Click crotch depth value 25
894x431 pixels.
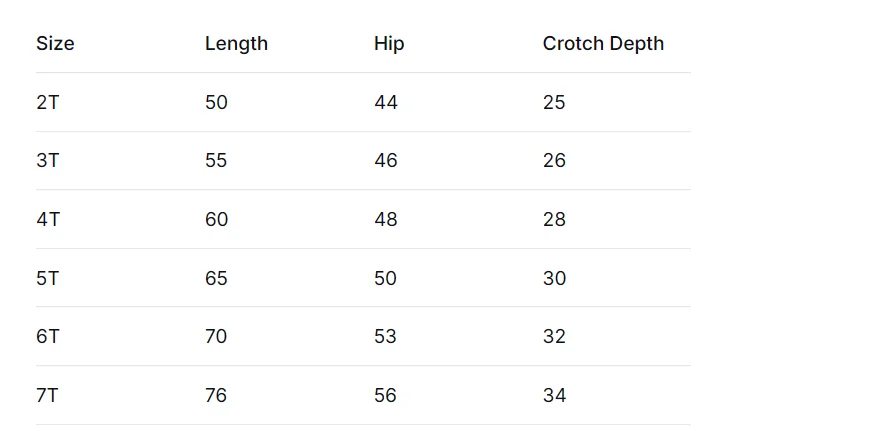tap(554, 103)
